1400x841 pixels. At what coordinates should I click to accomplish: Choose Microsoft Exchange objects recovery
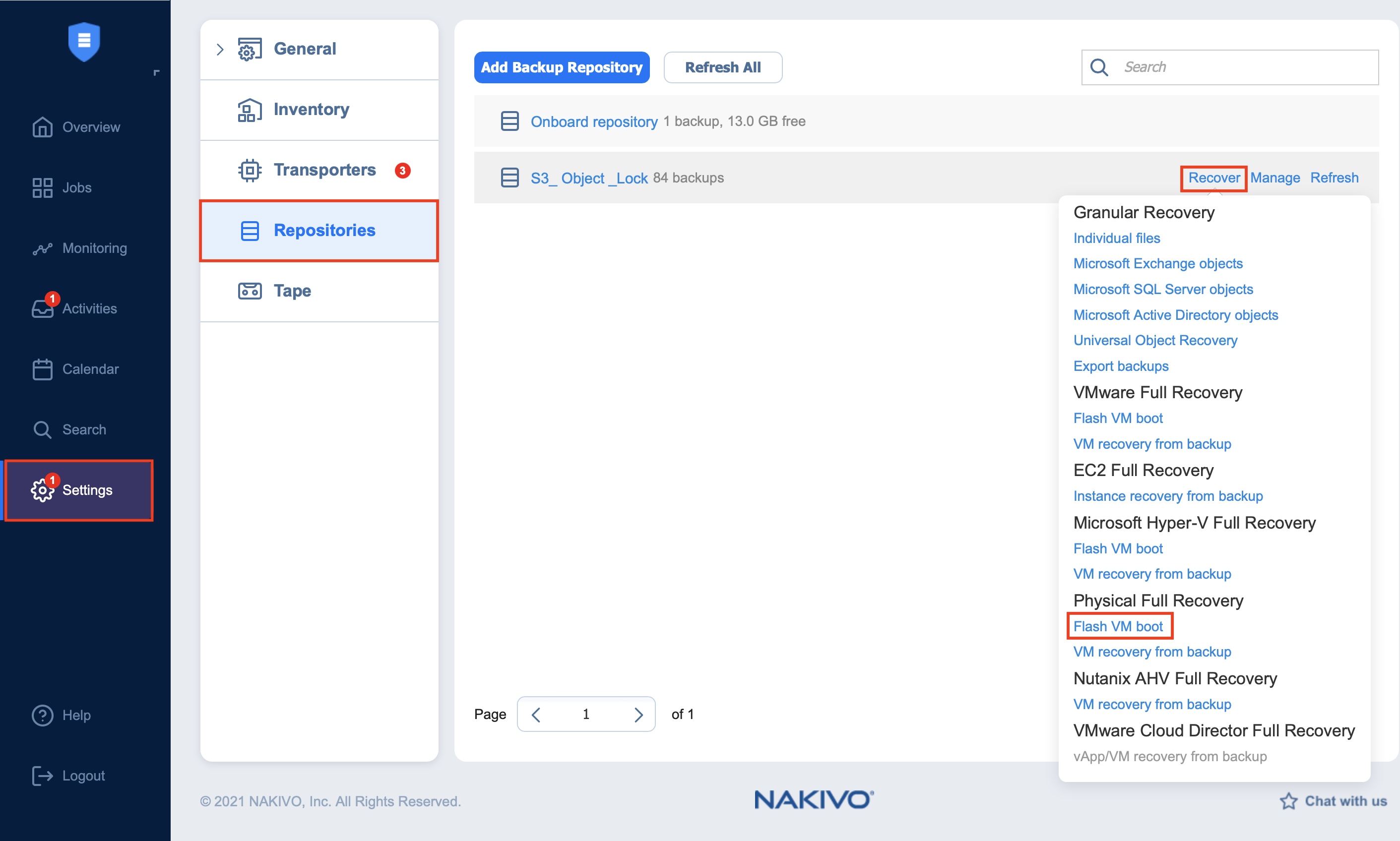1158,263
